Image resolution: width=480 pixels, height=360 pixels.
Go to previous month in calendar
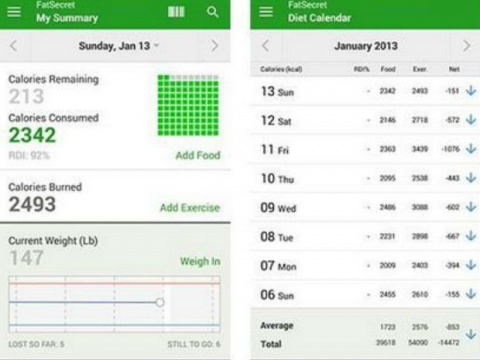pos(266,46)
